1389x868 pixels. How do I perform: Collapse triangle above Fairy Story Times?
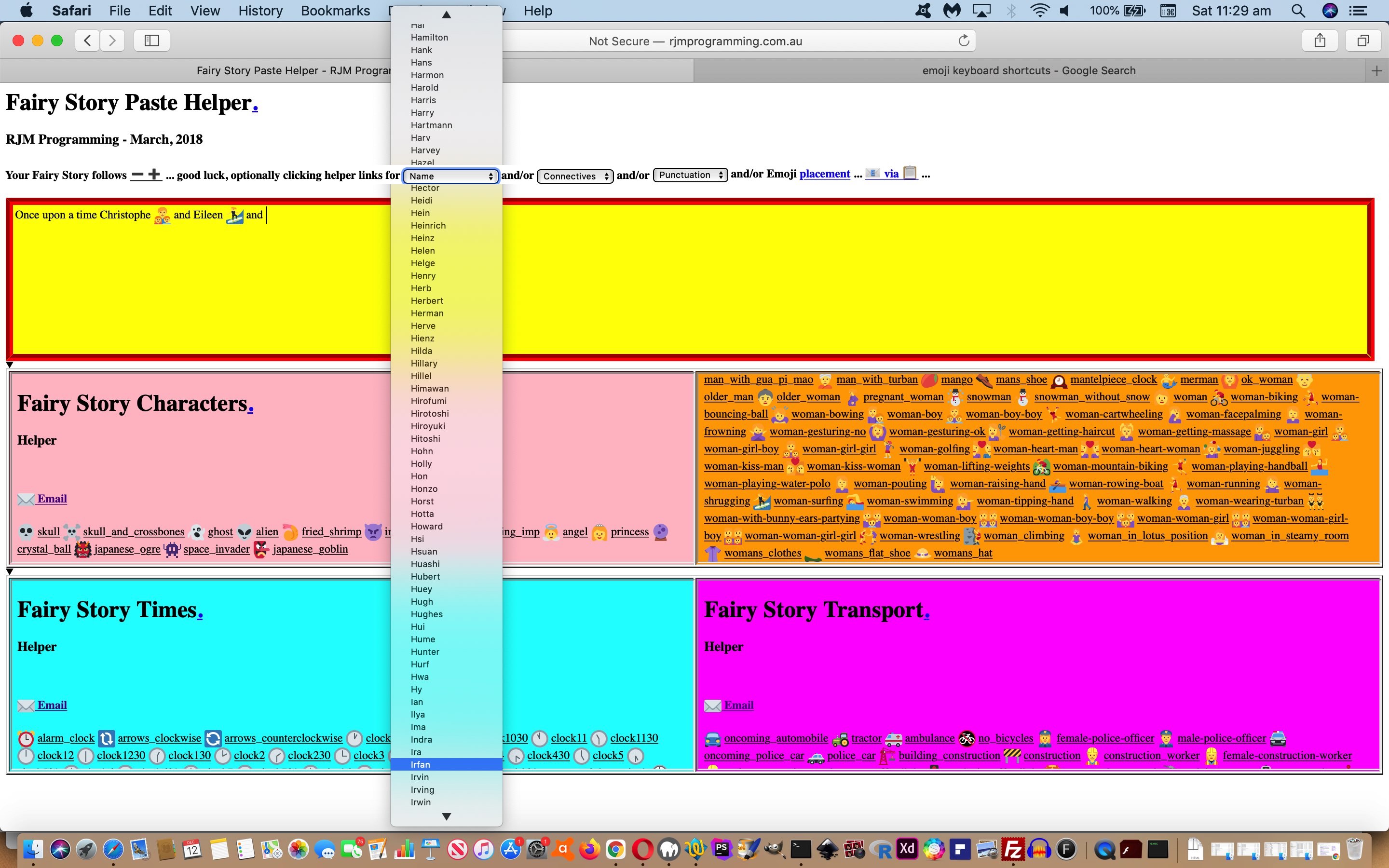click(10, 571)
